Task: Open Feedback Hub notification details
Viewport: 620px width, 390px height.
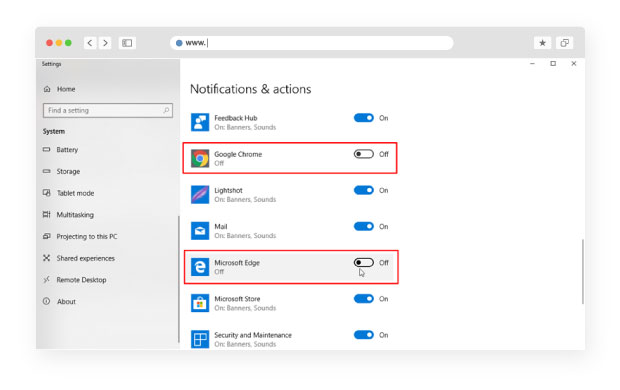Action: click(290, 122)
